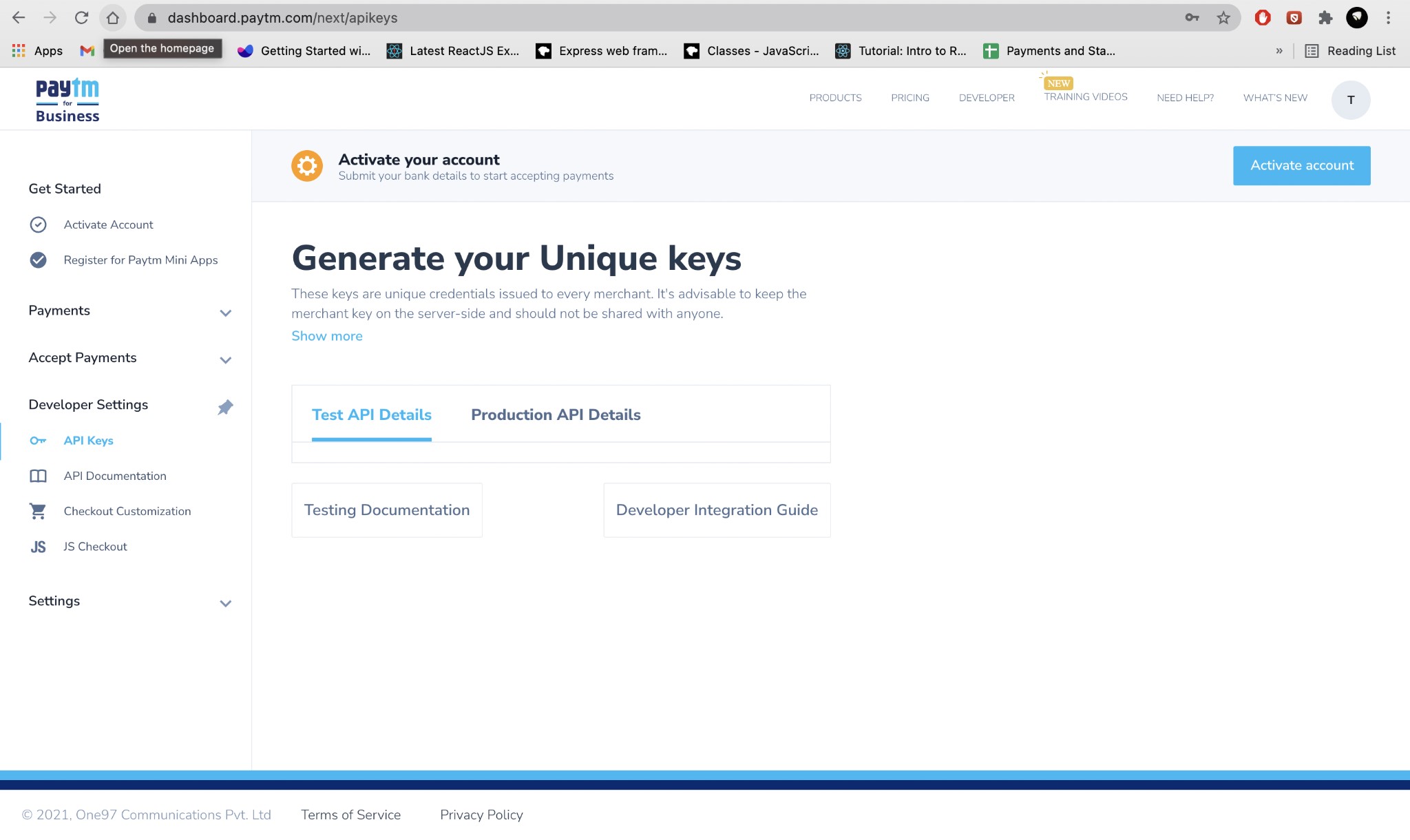The image size is (1410, 840).
Task: Open Checkout Customization in sidebar
Action: 127,511
